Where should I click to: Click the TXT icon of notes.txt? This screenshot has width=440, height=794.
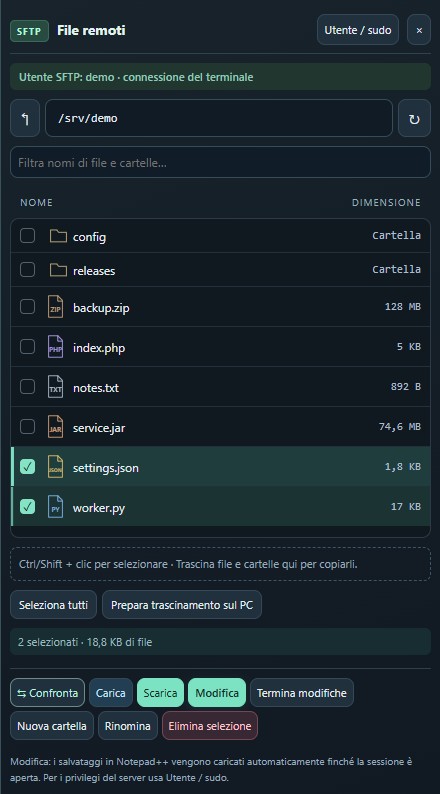[x=55, y=387]
